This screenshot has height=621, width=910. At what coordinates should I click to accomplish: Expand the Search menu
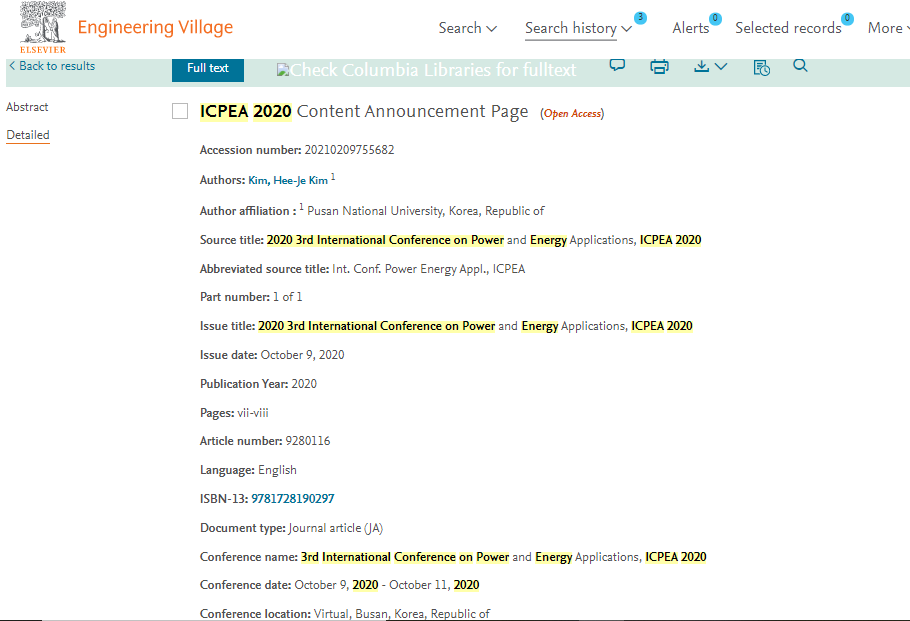[x=467, y=28]
